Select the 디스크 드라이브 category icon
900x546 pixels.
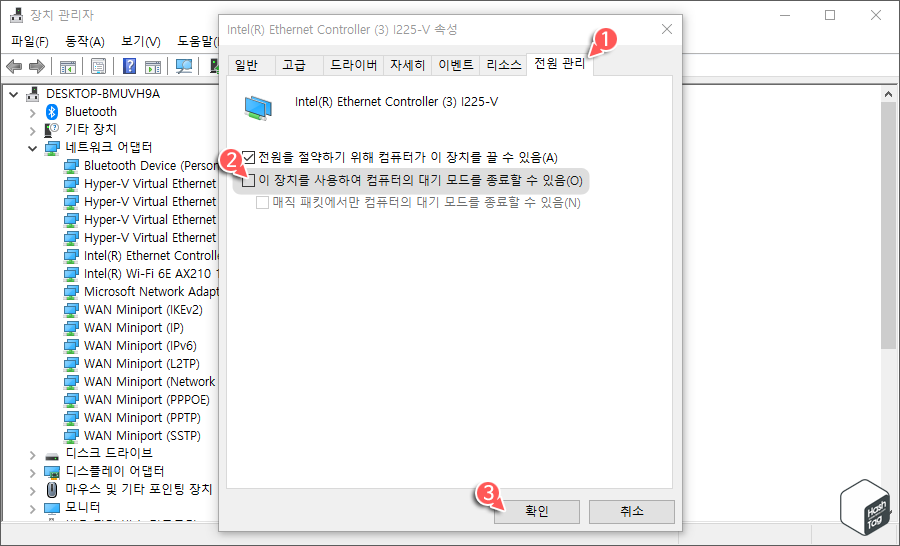(52, 454)
